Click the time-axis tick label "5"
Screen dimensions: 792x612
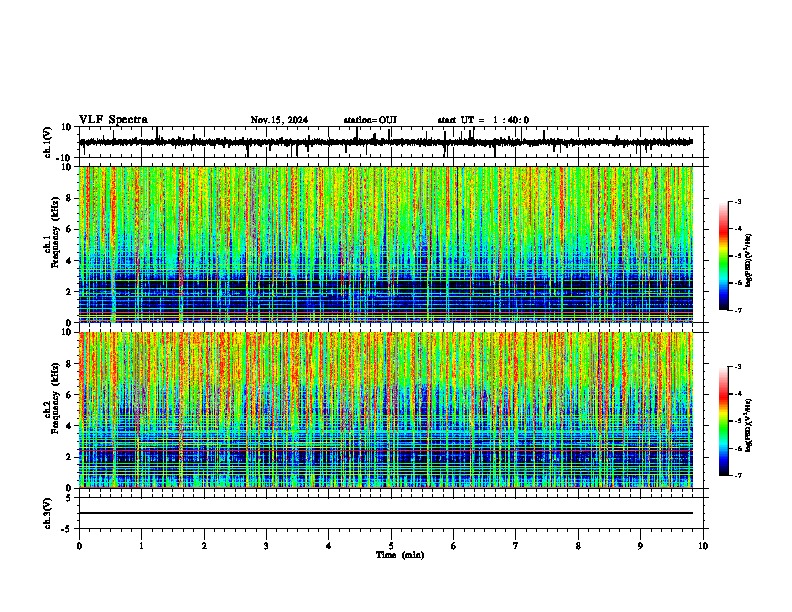tap(391, 546)
